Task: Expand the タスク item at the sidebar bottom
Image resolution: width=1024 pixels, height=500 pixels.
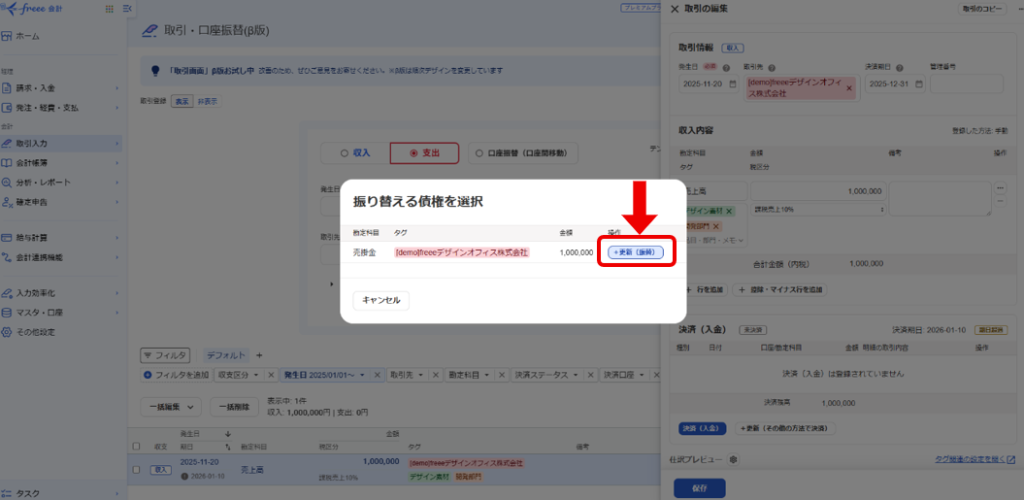Action: (118, 493)
